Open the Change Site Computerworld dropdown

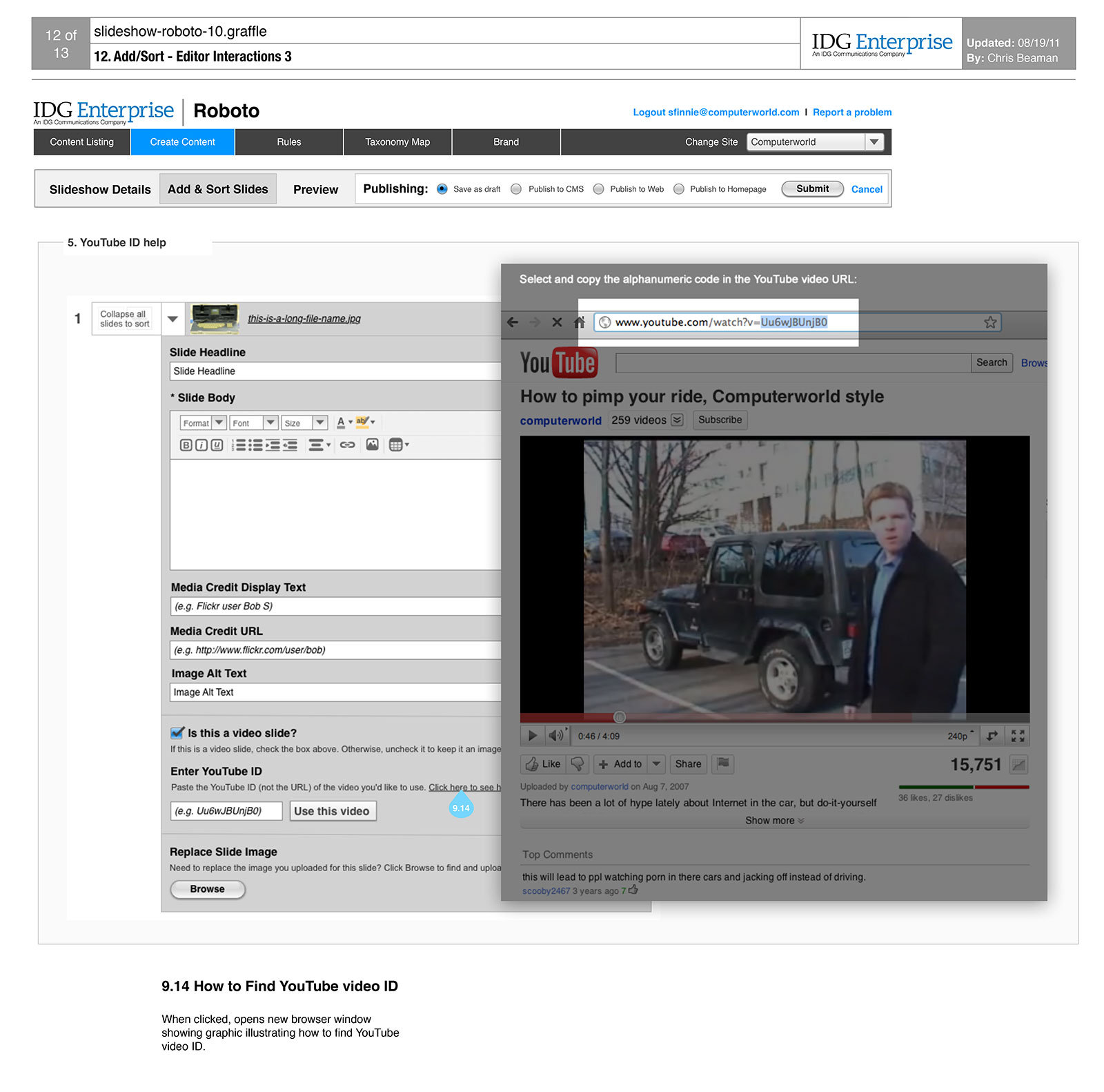[x=815, y=142]
